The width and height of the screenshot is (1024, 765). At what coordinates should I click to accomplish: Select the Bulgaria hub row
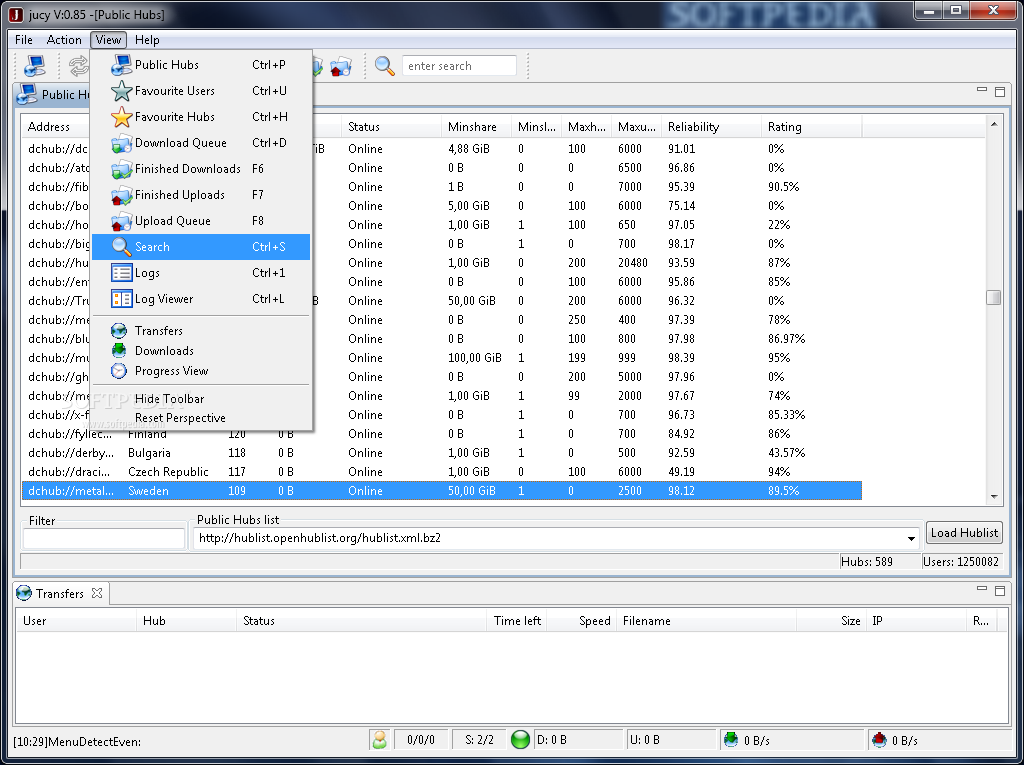(x=441, y=453)
